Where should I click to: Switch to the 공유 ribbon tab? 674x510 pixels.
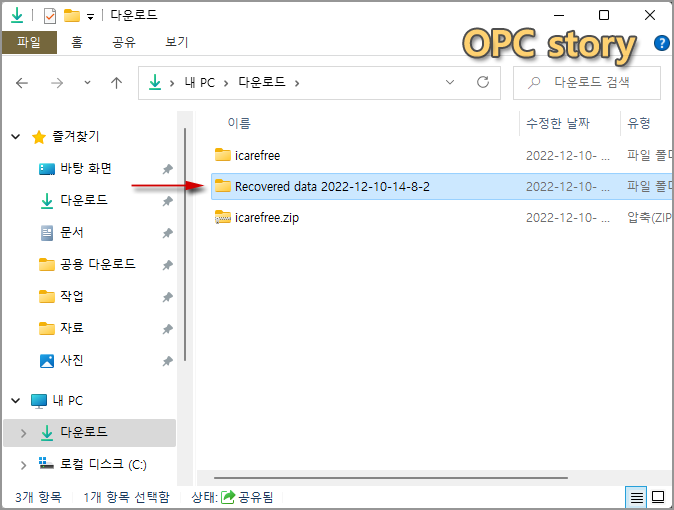pyautogui.click(x=124, y=42)
